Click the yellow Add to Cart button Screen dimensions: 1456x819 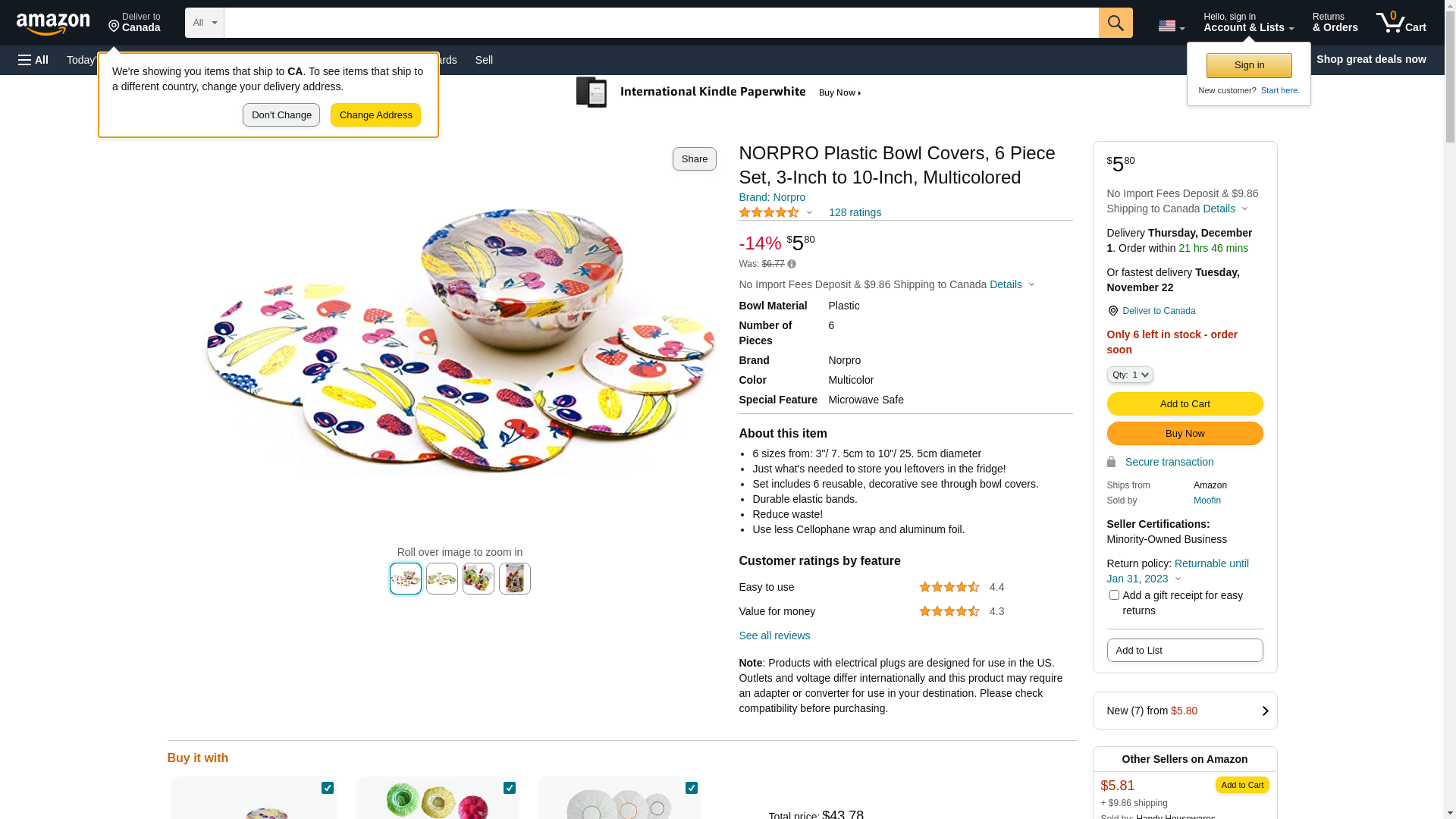coord(1185,404)
